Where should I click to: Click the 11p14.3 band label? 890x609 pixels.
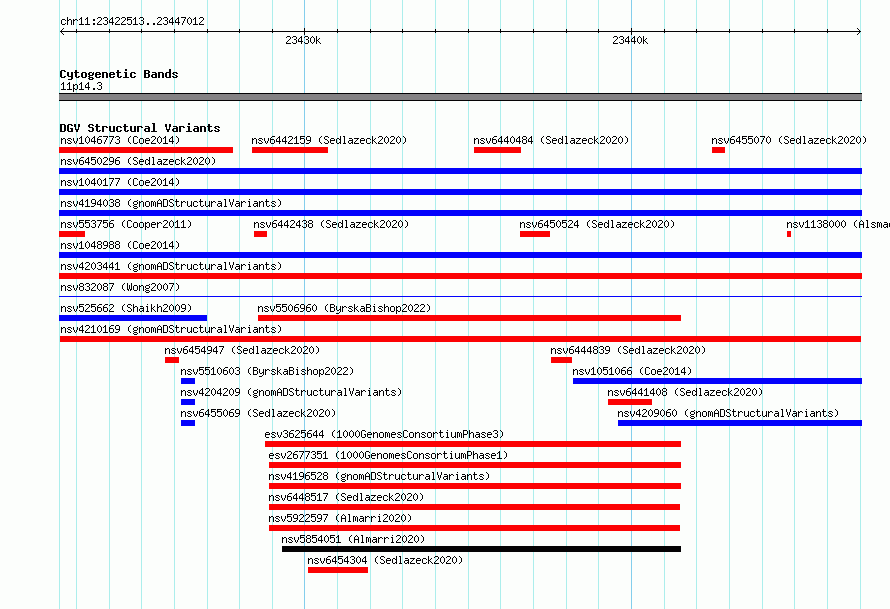point(81,86)
